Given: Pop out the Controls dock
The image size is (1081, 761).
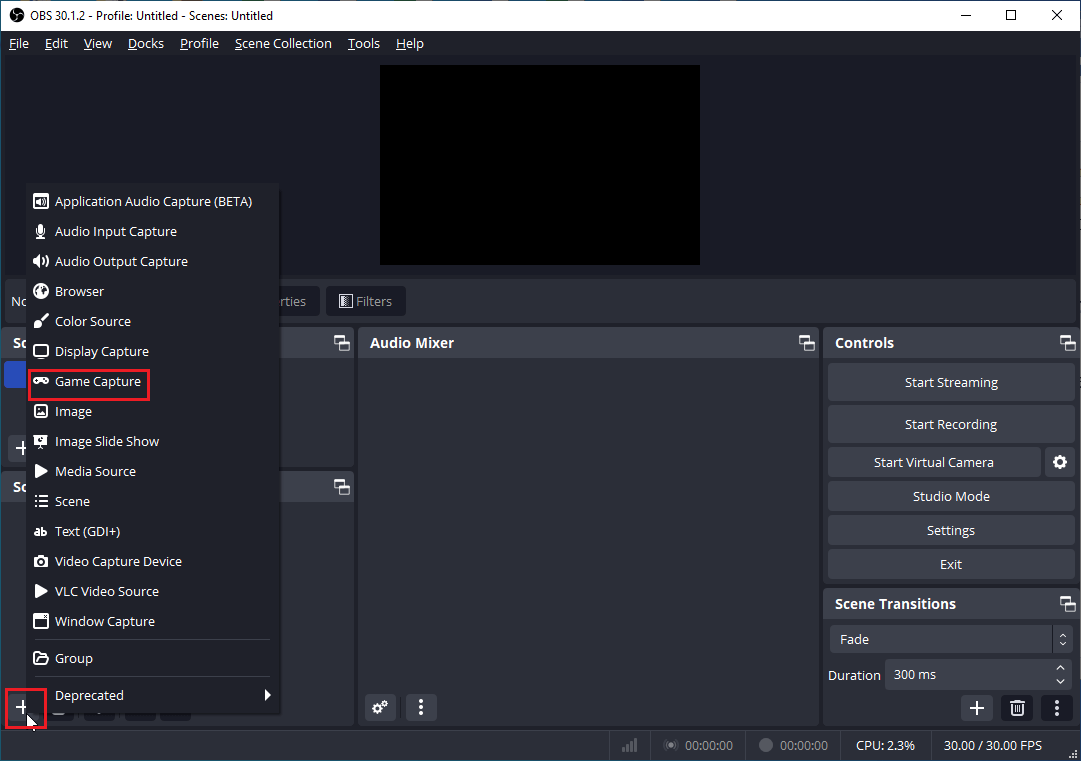Looking at the screenshot, I should [x=1067, y=343].
